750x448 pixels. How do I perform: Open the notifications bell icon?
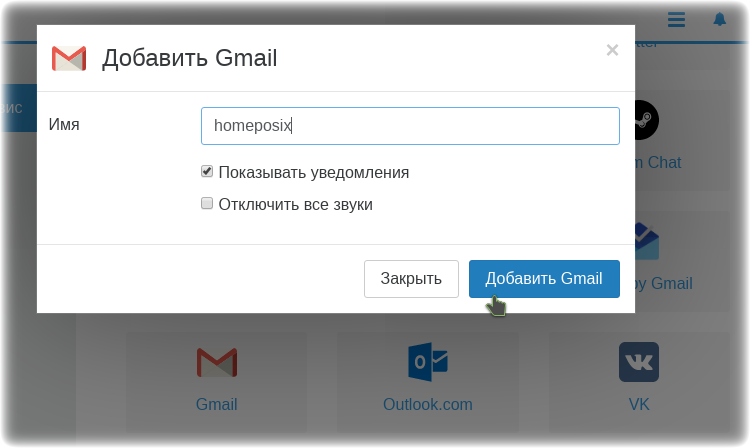(x=719, y=20)
